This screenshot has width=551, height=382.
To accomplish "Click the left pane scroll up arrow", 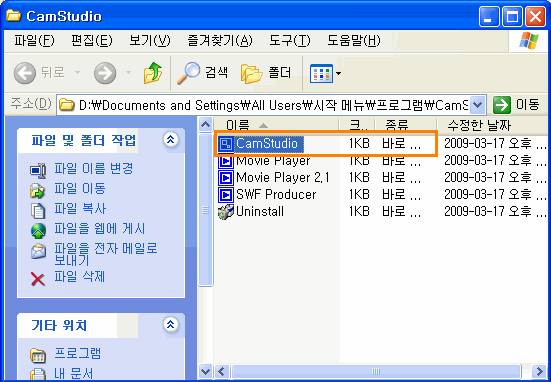I will click(205, 124).
